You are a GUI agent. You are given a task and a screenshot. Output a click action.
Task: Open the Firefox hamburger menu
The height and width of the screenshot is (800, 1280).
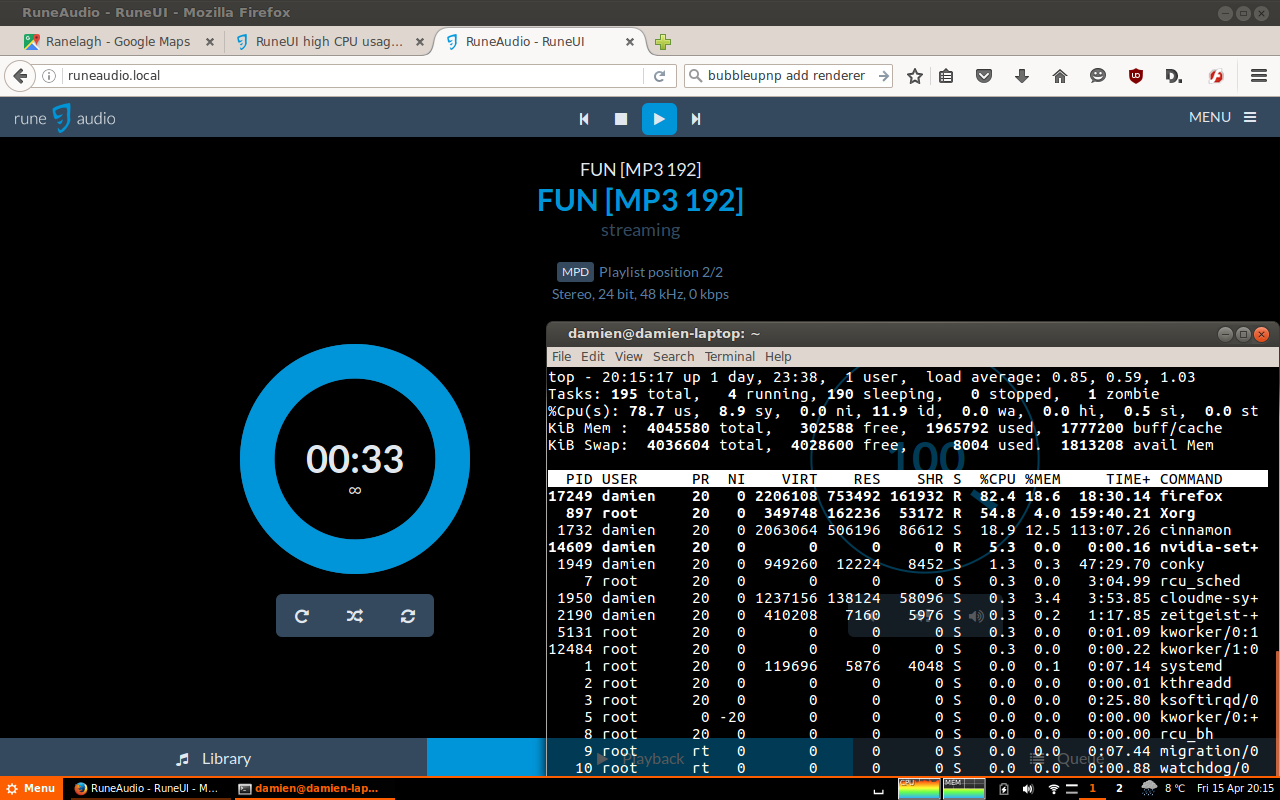point(1259,76)
